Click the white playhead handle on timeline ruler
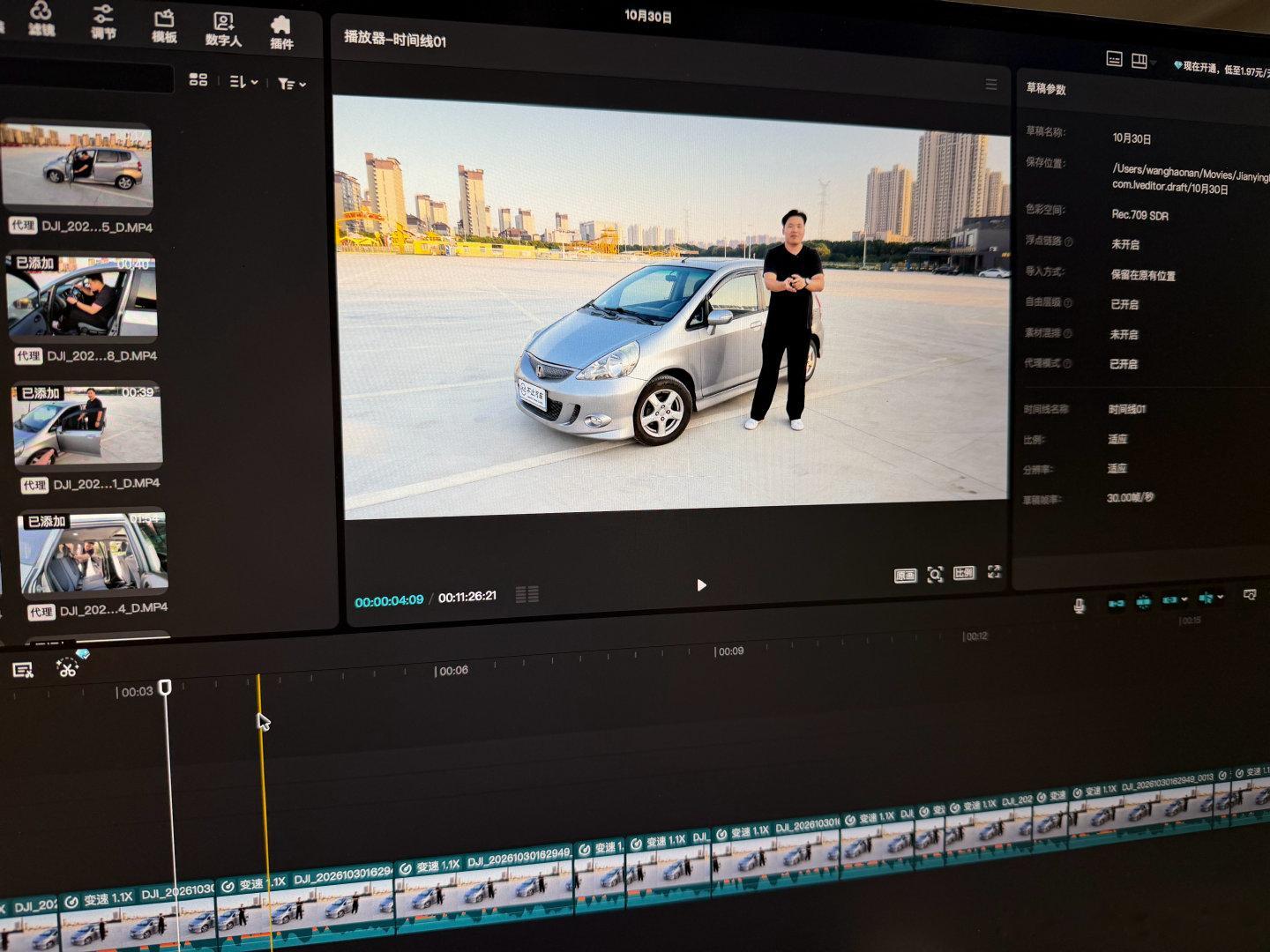1270x952 pixels. [165, 688]
